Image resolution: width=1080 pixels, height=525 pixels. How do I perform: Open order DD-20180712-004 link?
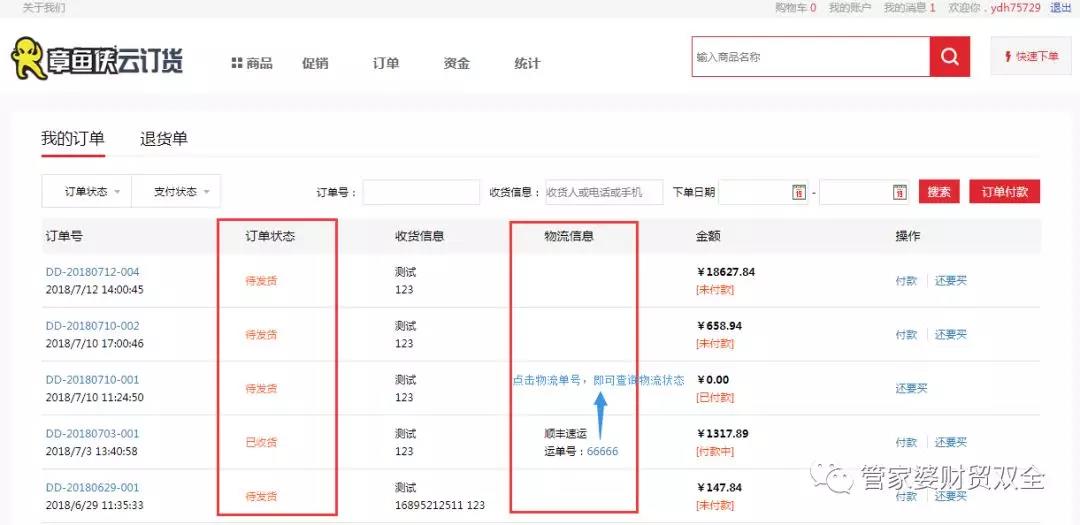pyautogui.click(x=92, y=272)
